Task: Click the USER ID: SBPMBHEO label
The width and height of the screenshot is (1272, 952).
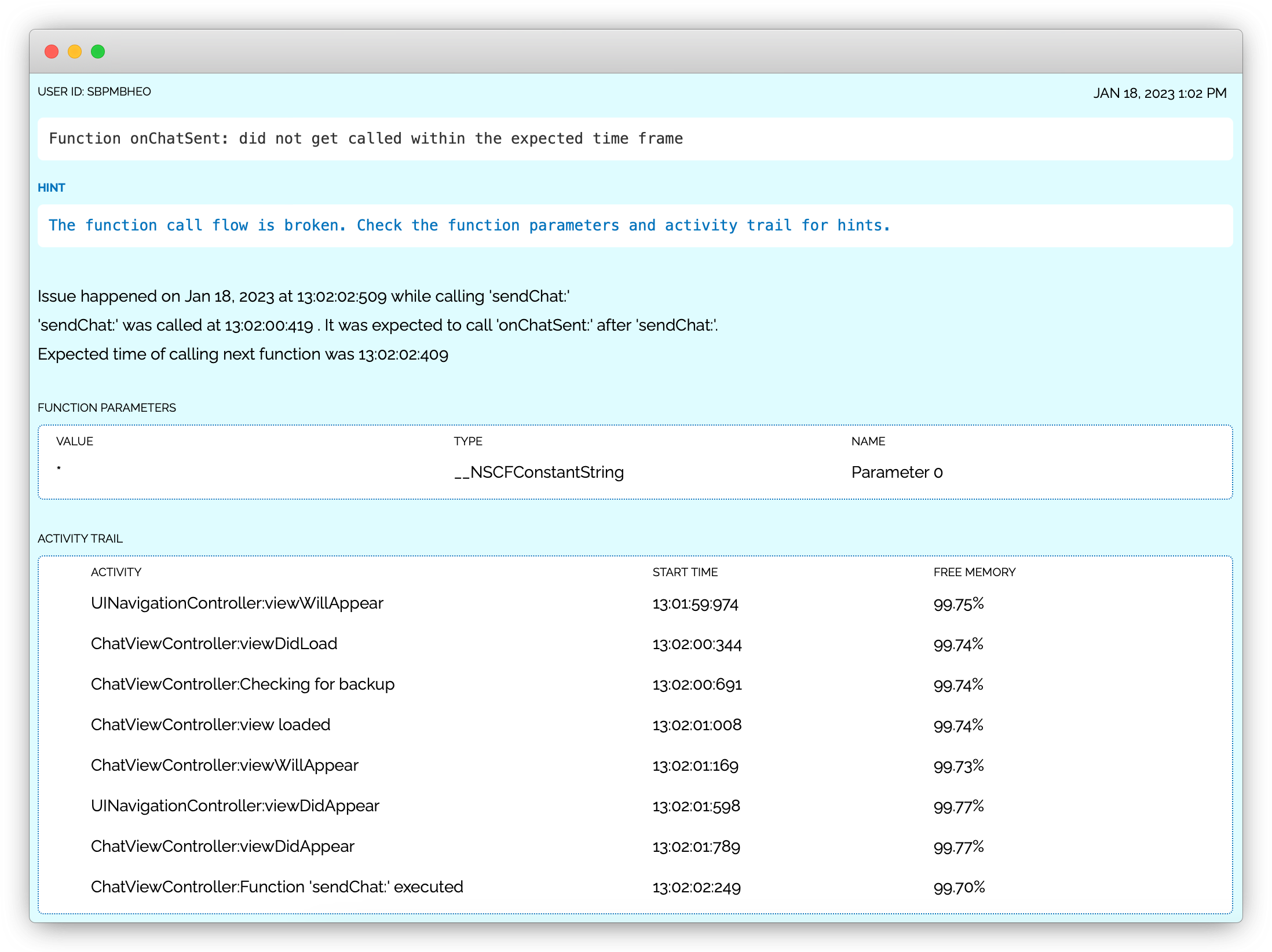Action: tap(94, 91)
